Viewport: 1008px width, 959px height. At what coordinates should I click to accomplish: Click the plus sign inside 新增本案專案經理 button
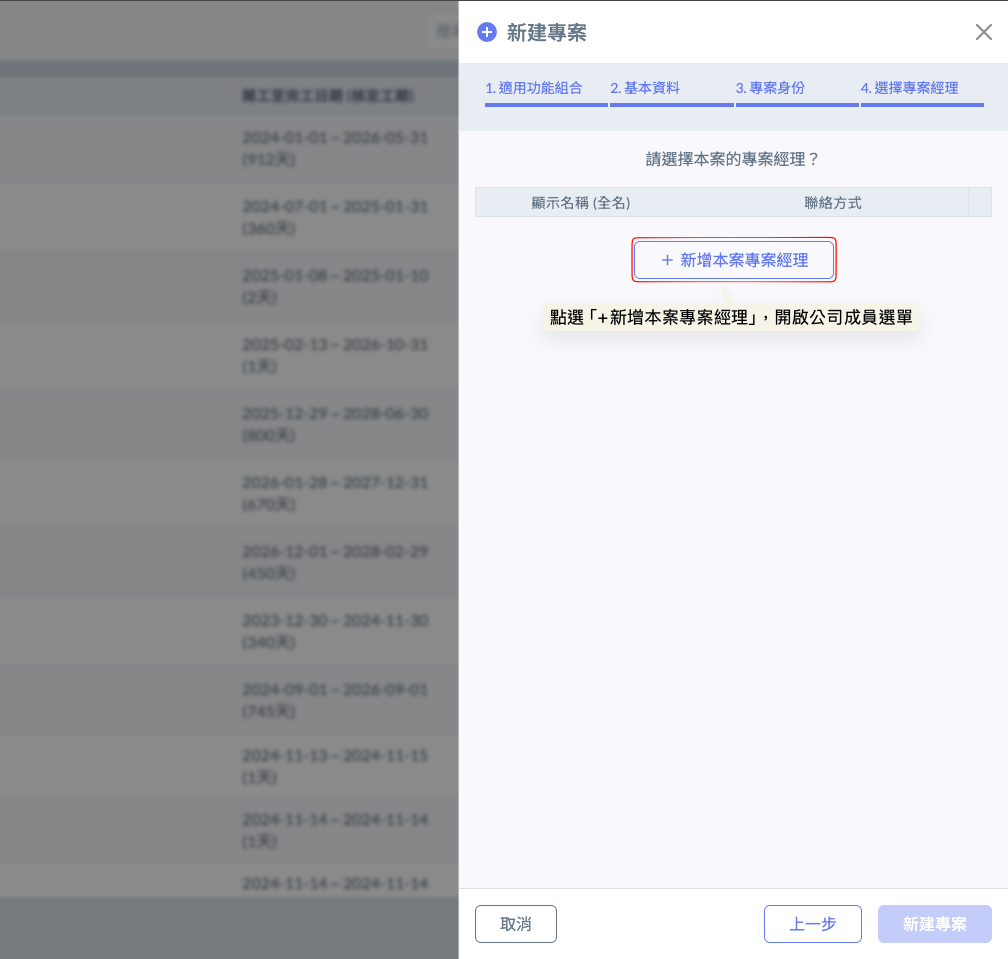[x=667, y=260]
